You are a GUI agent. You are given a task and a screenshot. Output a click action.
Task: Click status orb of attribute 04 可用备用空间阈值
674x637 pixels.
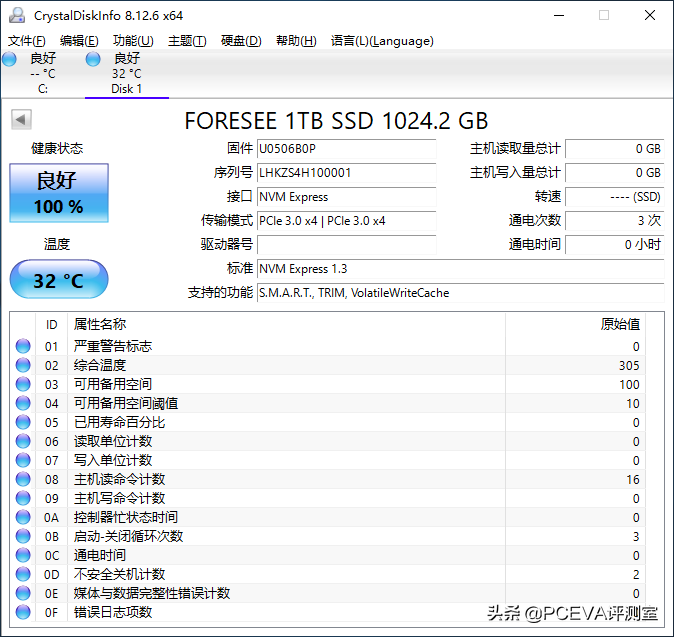[x=23, y=403]
